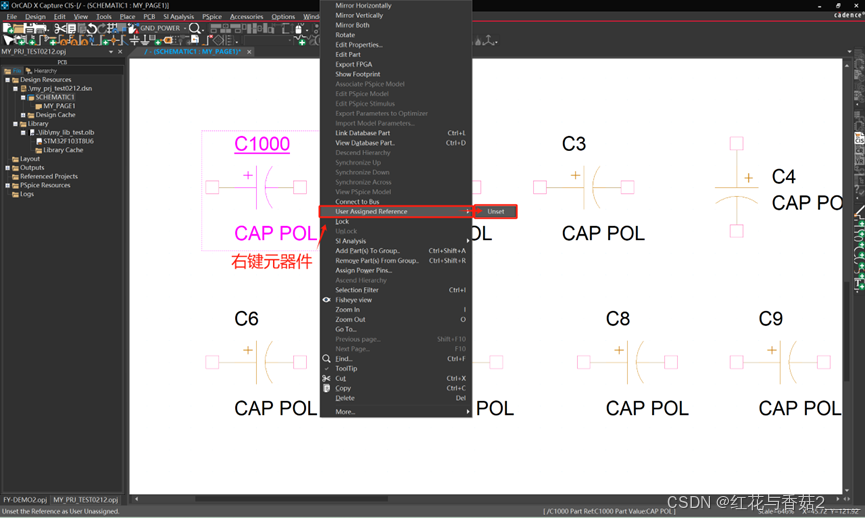865x518 pixels.
Task: Click the Open folder toolbar icon
Action: coord(19,28)
